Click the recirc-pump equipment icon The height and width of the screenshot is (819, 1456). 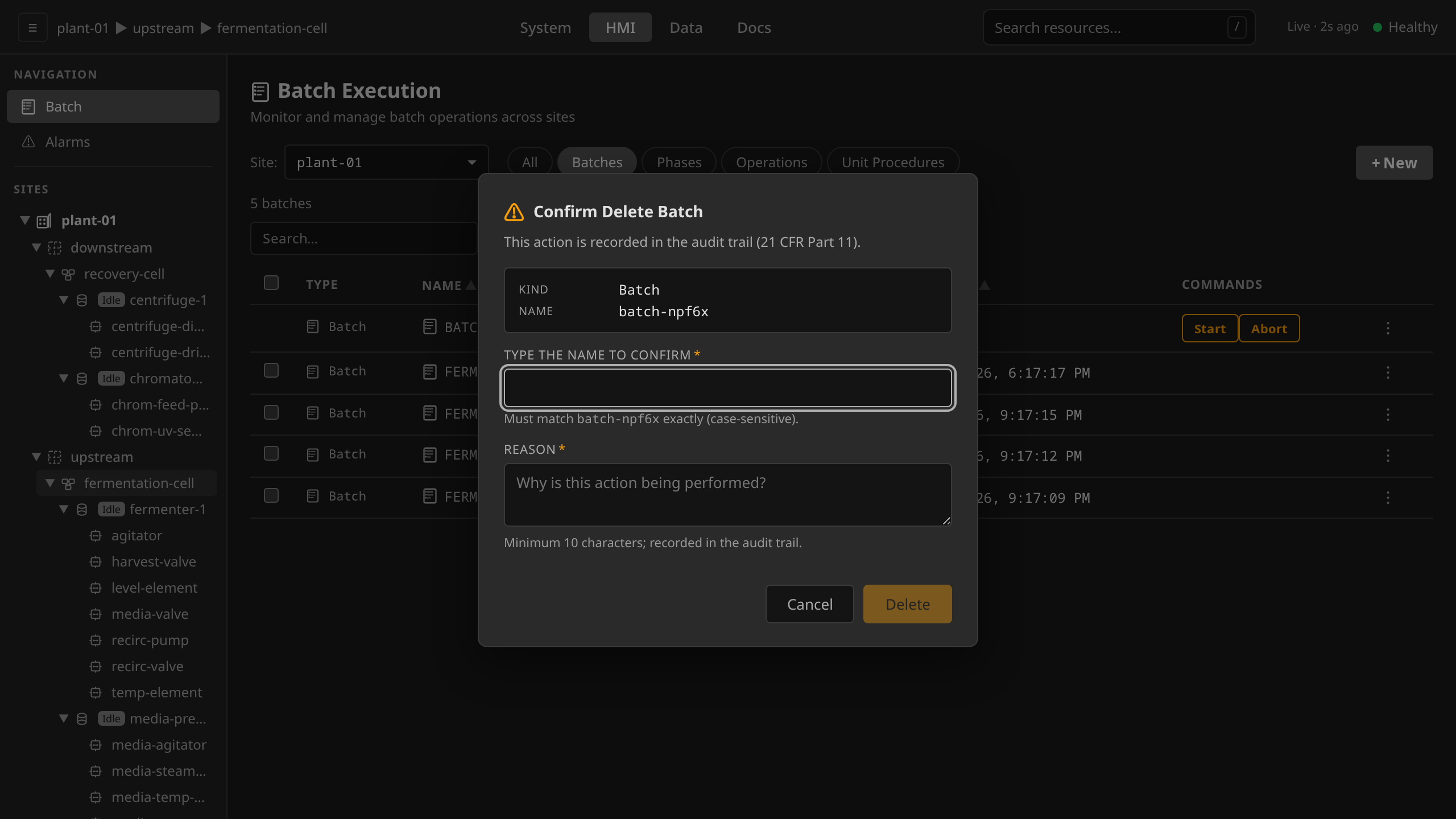(x=96, y=640)
